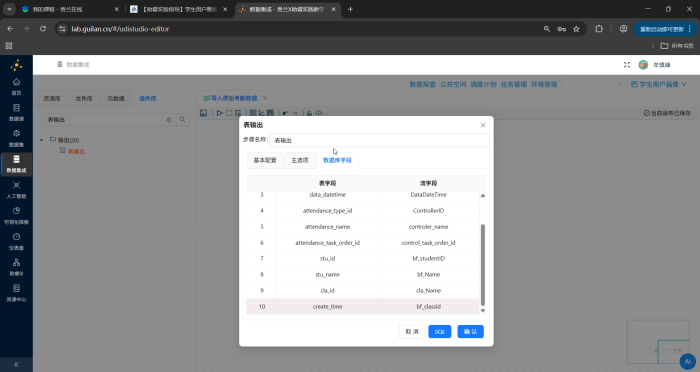
Task: Click the search magnifier in component search
Action: tap(183, 120)
